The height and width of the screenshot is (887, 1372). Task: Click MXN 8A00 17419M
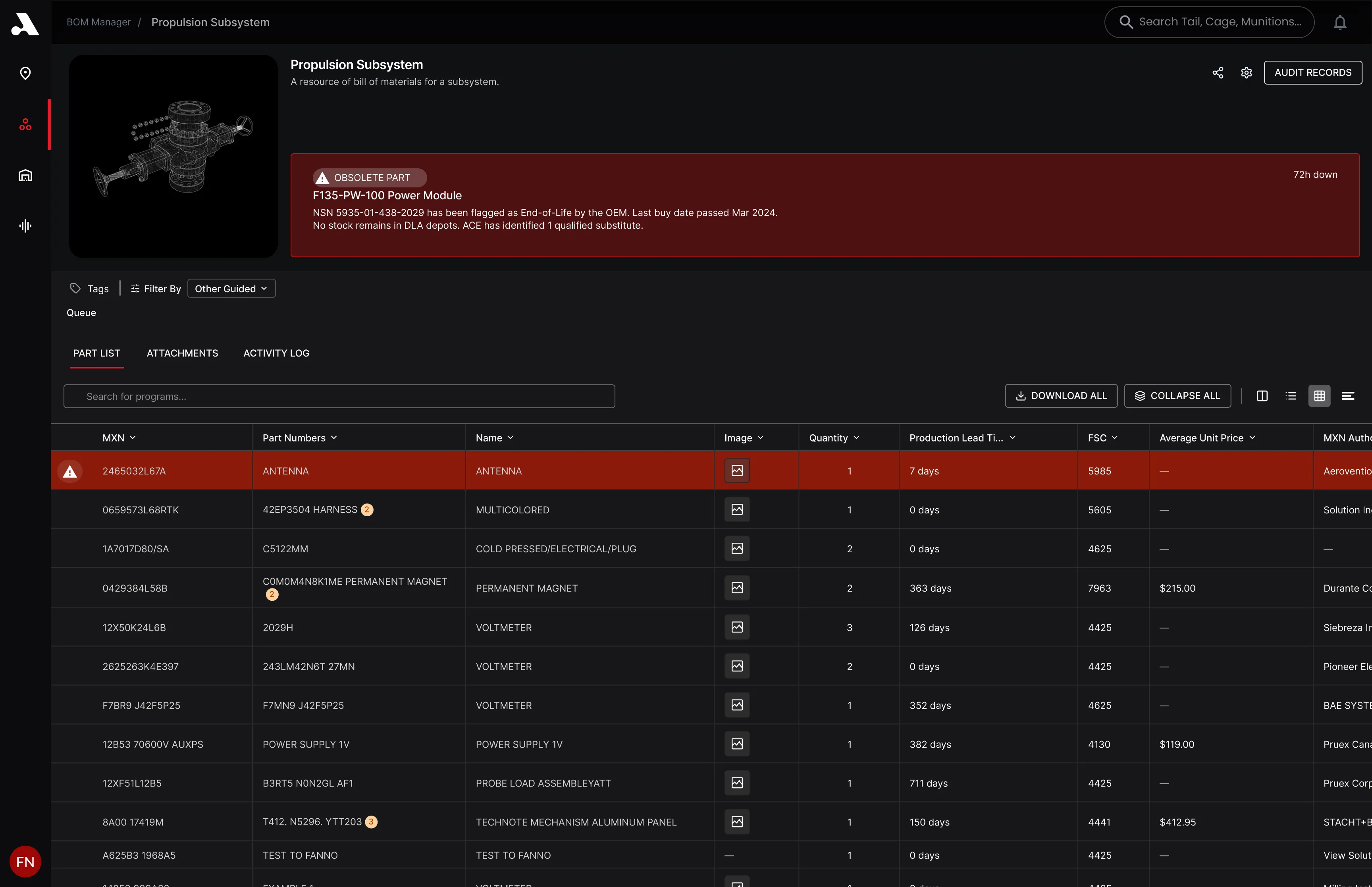(133, 822)
